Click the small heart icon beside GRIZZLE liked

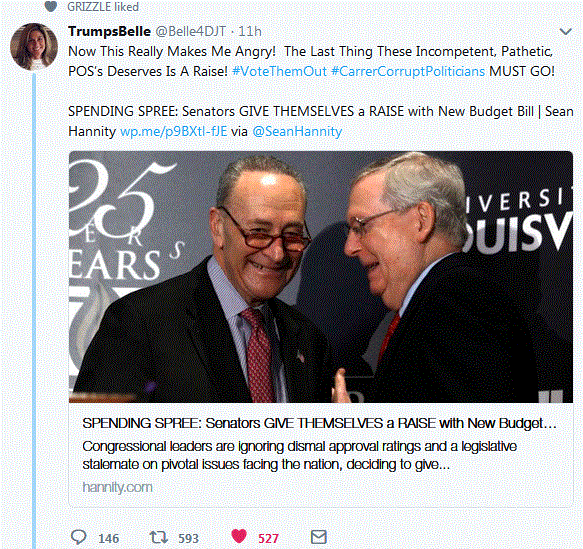(x=51, y=6)
